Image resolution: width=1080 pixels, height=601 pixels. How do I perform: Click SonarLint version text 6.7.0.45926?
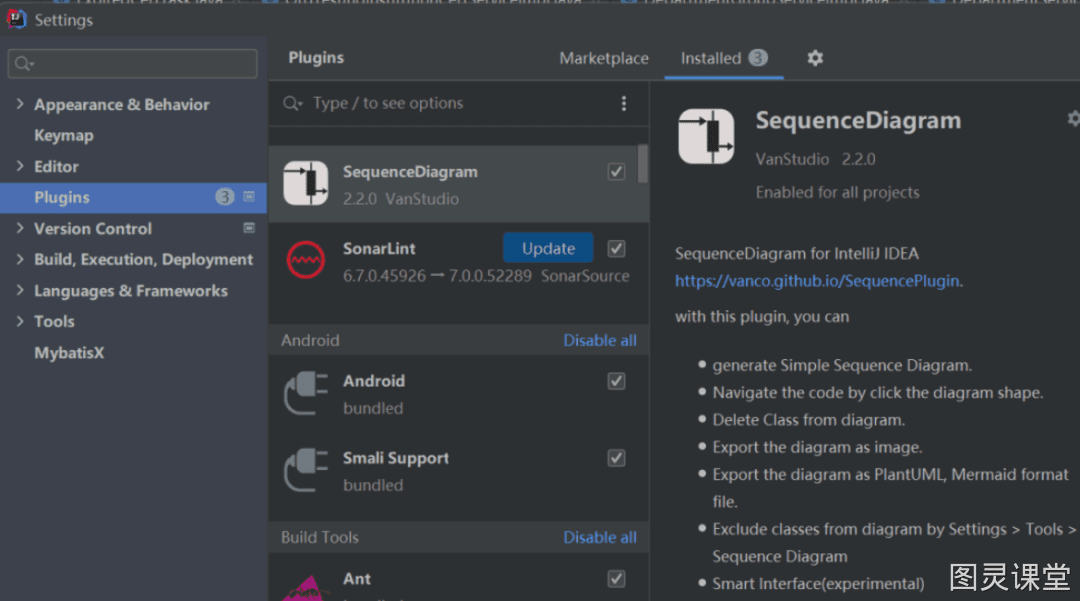coord(384,276)
